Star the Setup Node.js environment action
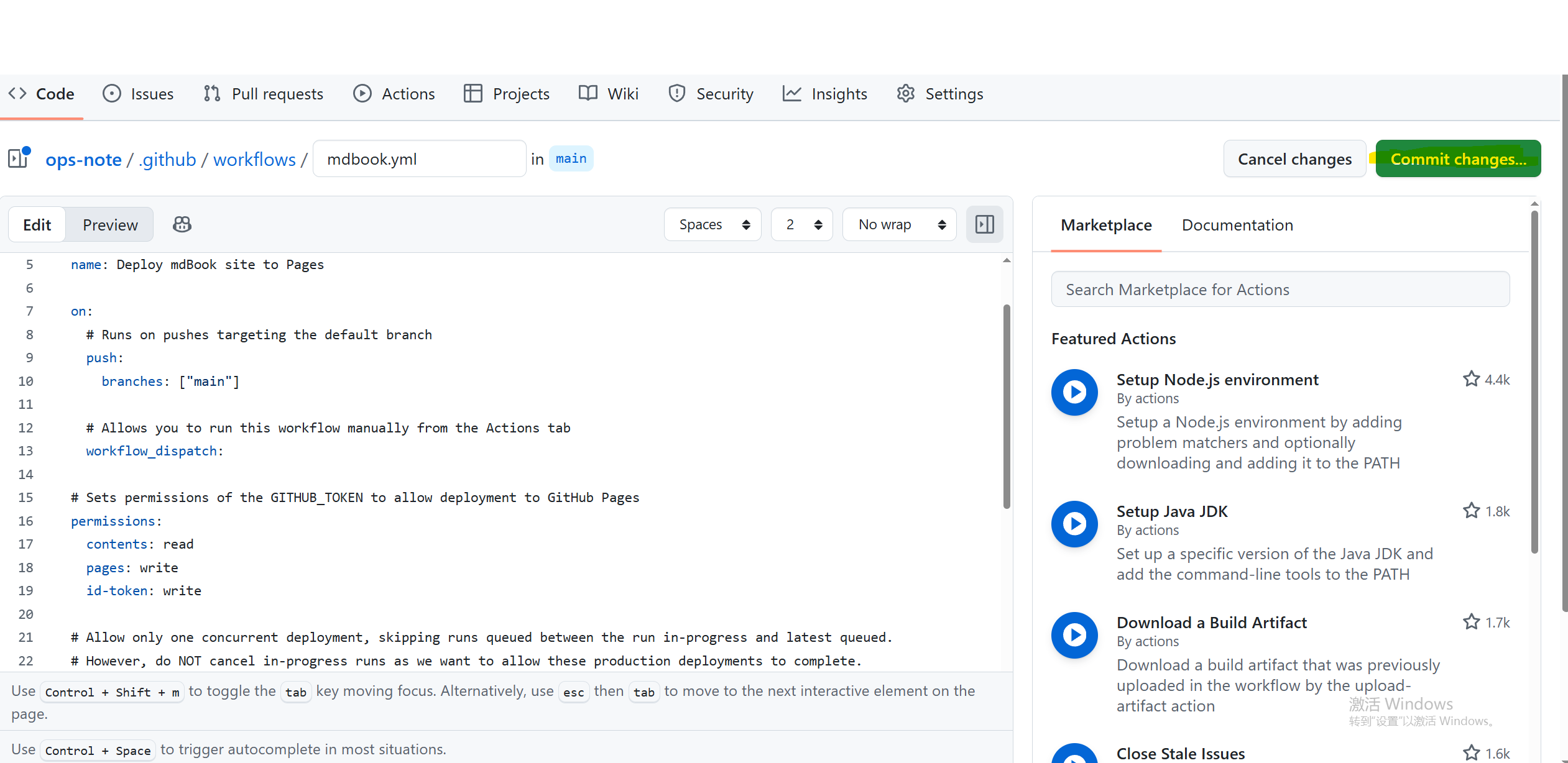1568x763 pixels. pyautogui.click(x=1471, y=379)
